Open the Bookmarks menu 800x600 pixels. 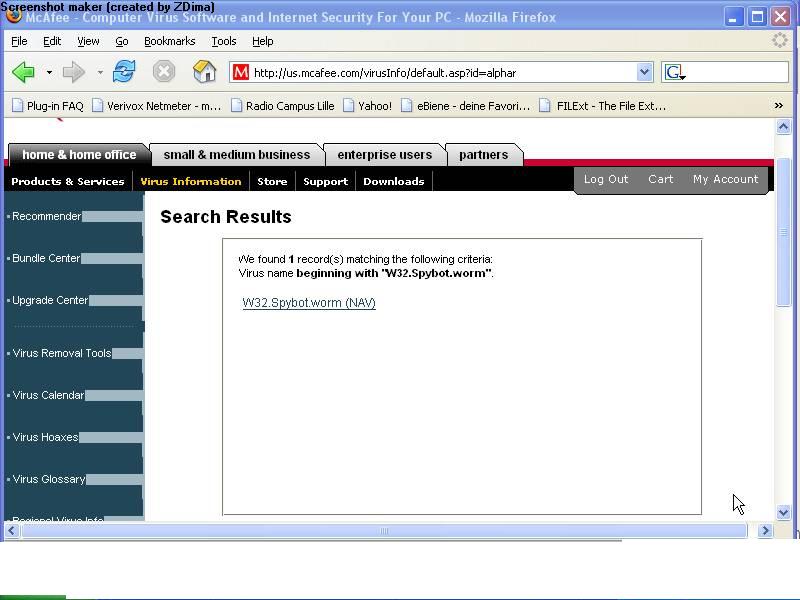[x=170, y=41]
